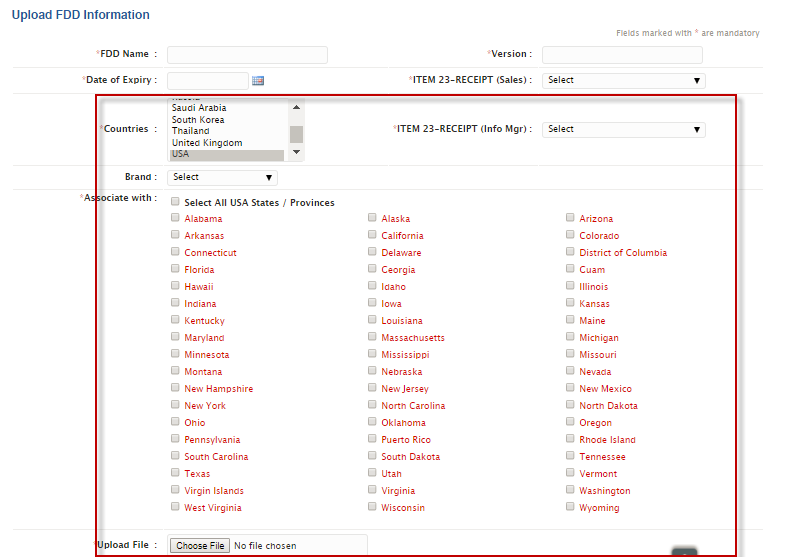Click the Countries list scroll-up arrow

tap(296, 107)
